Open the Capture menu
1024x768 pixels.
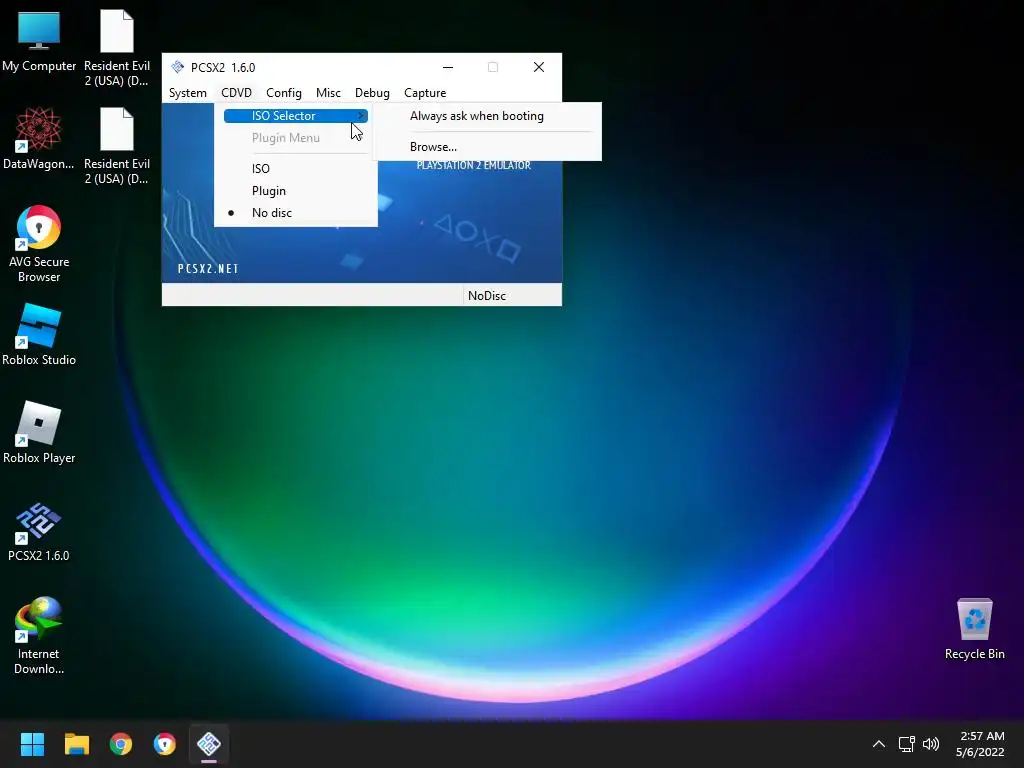(x=425, y=93)
